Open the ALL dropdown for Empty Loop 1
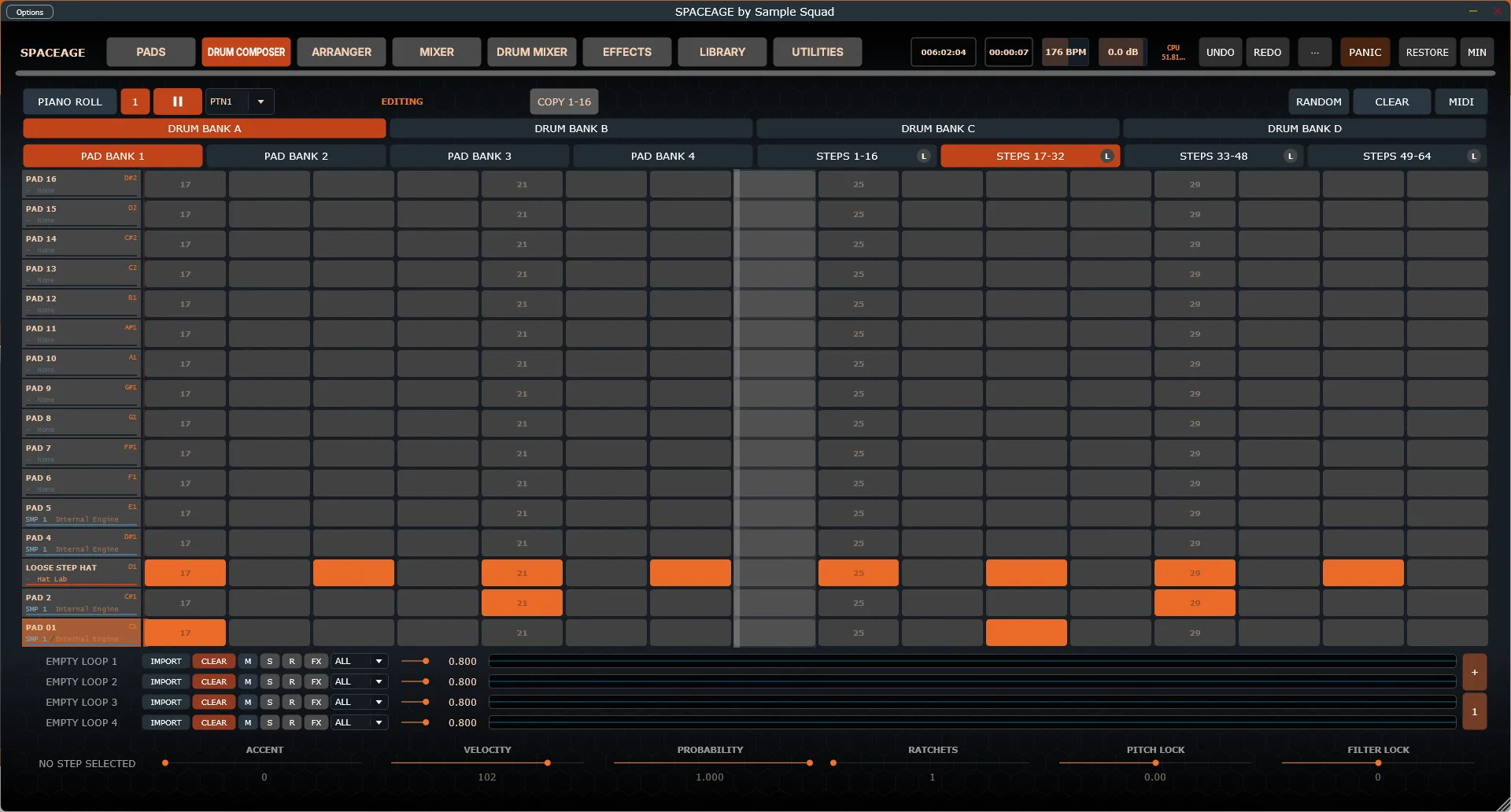 tap(360, 662)
